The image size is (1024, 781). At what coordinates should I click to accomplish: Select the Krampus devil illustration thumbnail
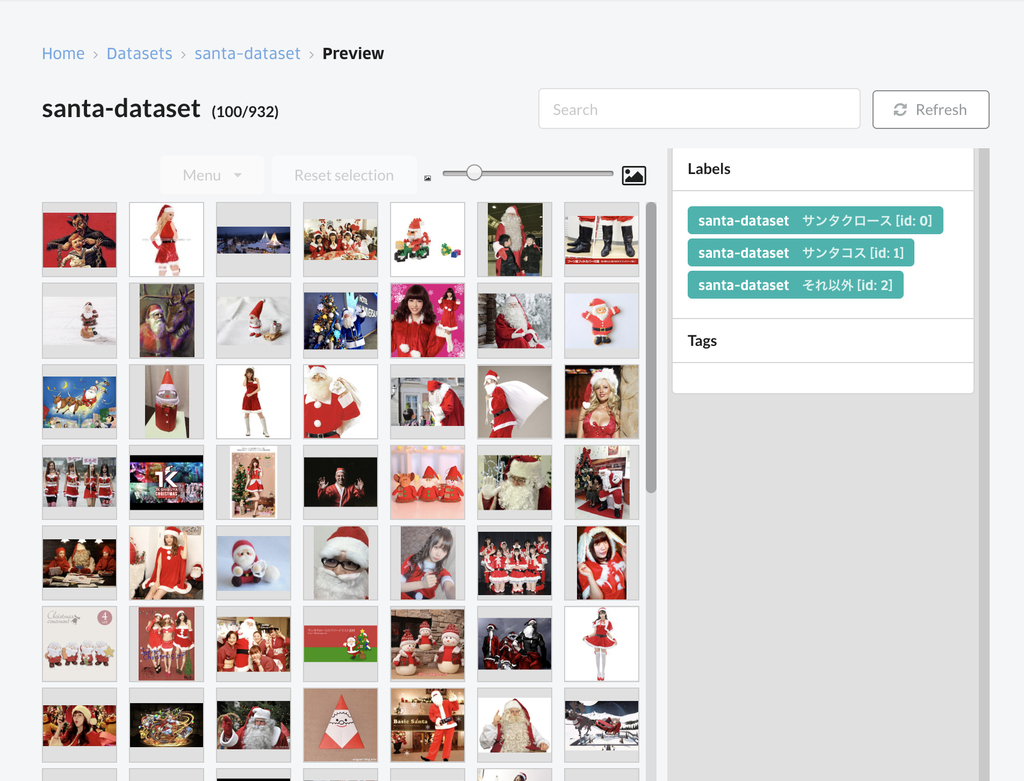coord(80,240)
